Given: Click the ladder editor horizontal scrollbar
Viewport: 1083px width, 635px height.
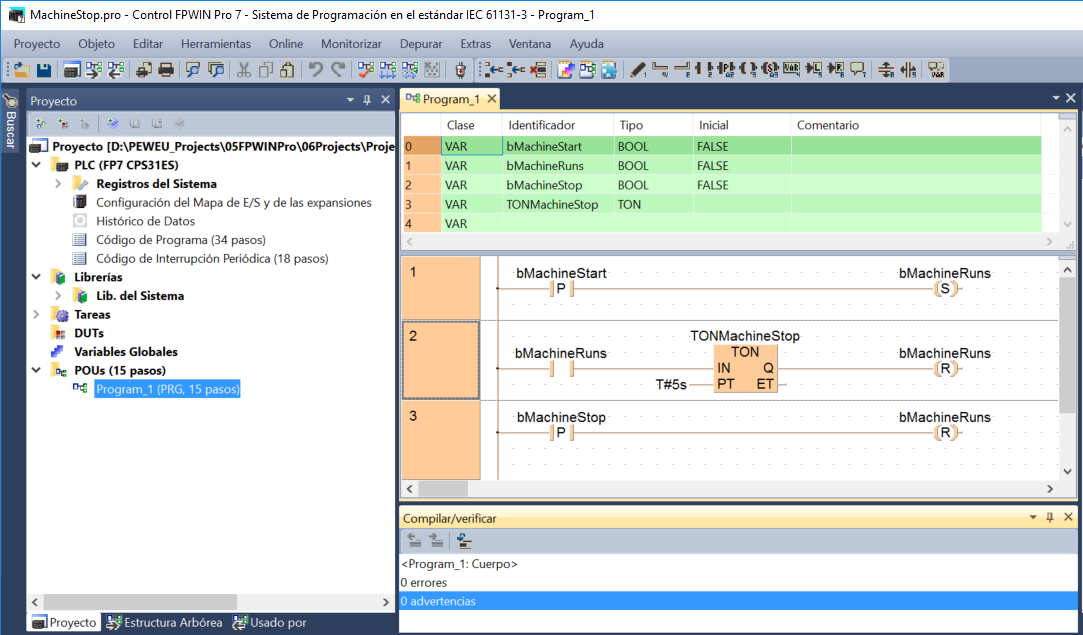Looking at the screenshot, I should click(724, 489).
